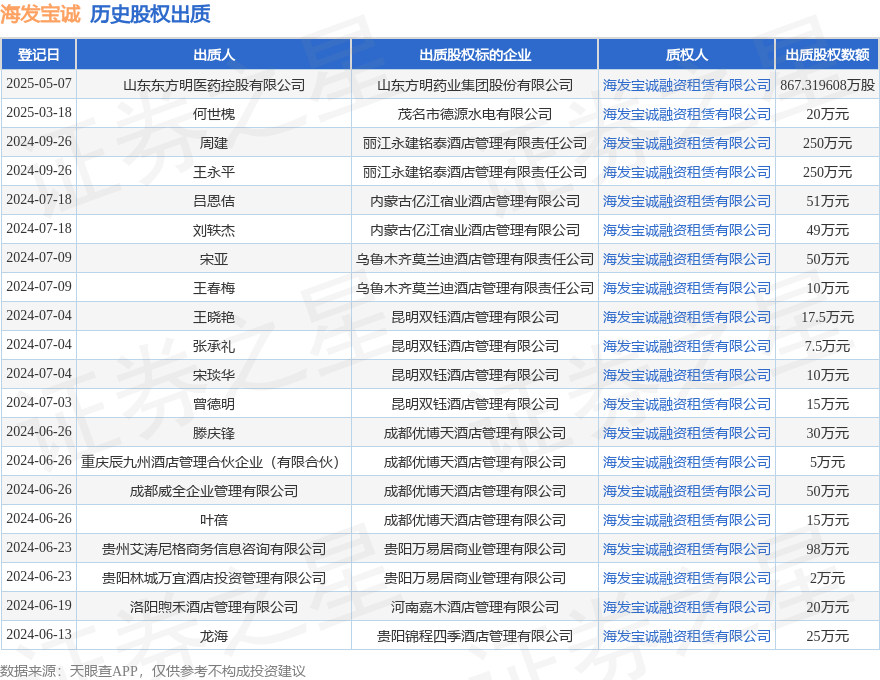Screen dimensions: 880x680
Task: Open 海发宝诚融资租赁有限公司 link in 王春梅 row
Action: coord(686,288)
